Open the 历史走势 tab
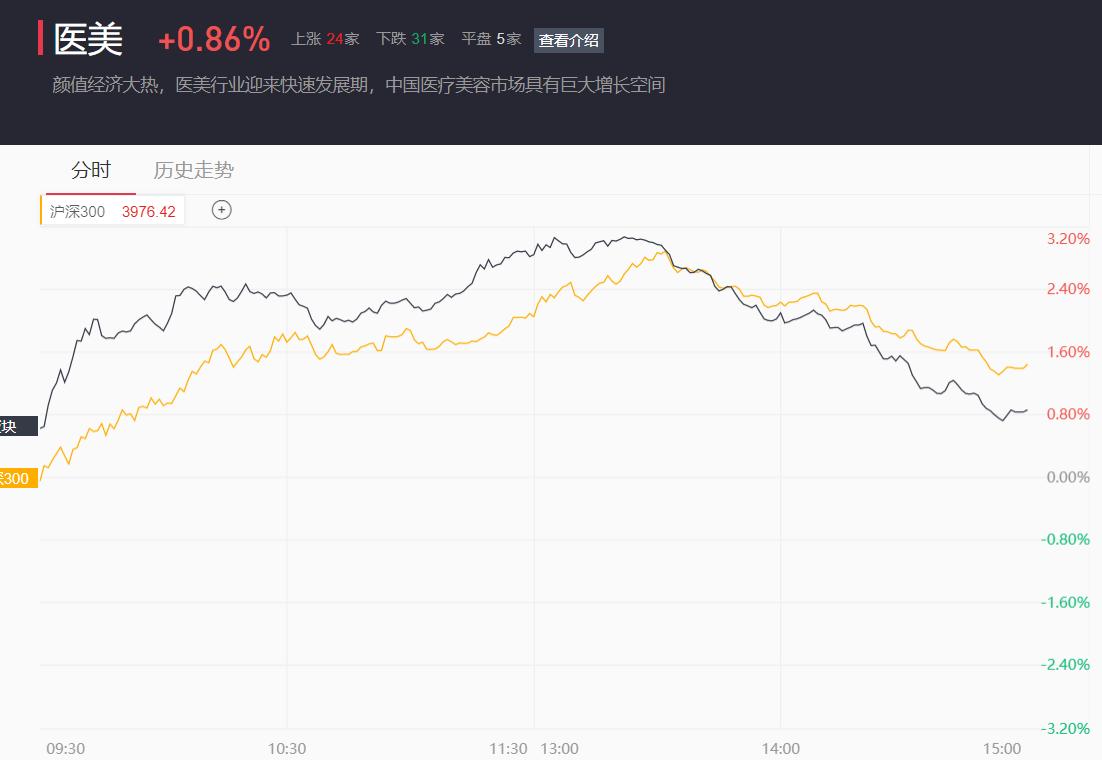The height and width of the screenshot is (760, 1102). pyautogui.click(x=193, y=170)
